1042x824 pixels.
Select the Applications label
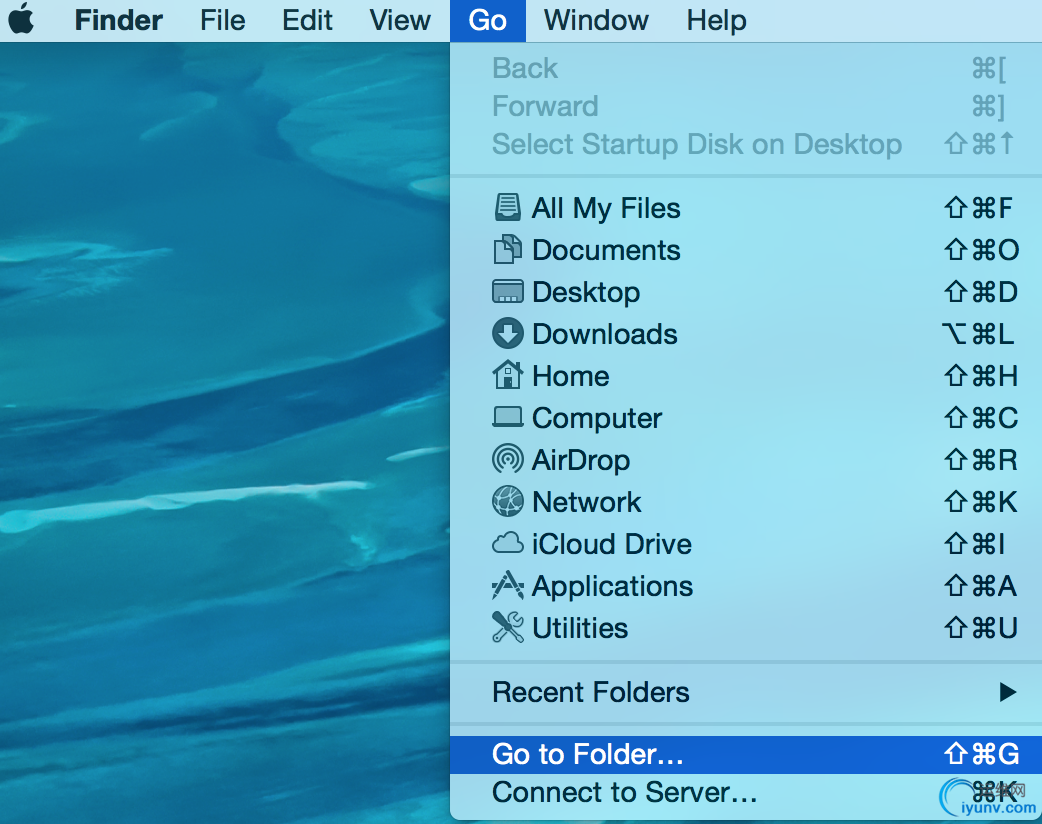coord(613,587)
